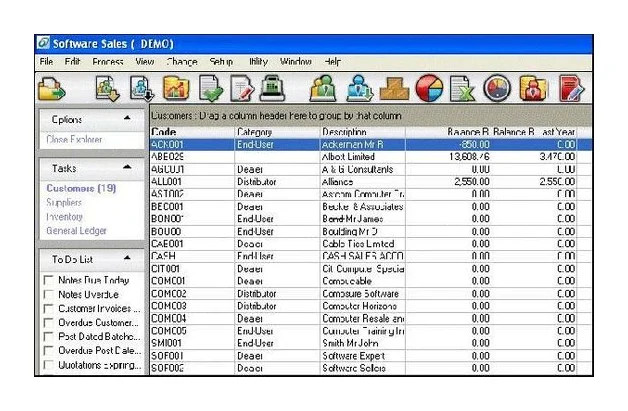Click the blue person document download icon
The width and height of the screenshot is (628, 411).
142,89
